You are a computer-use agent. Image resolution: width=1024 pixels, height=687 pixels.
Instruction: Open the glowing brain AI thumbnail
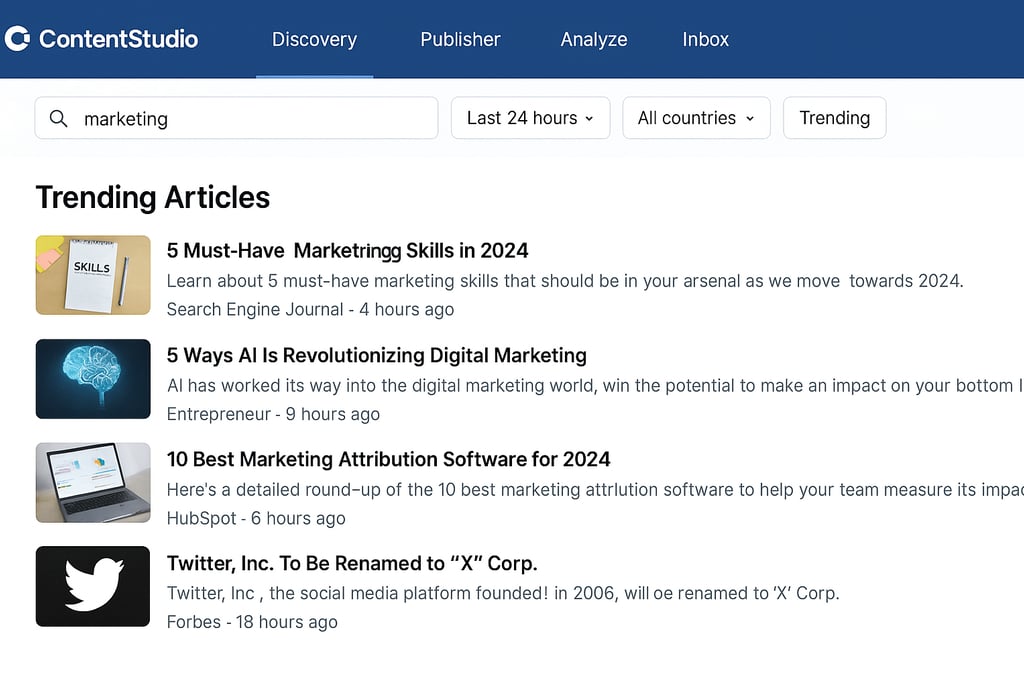coord(93,379)
